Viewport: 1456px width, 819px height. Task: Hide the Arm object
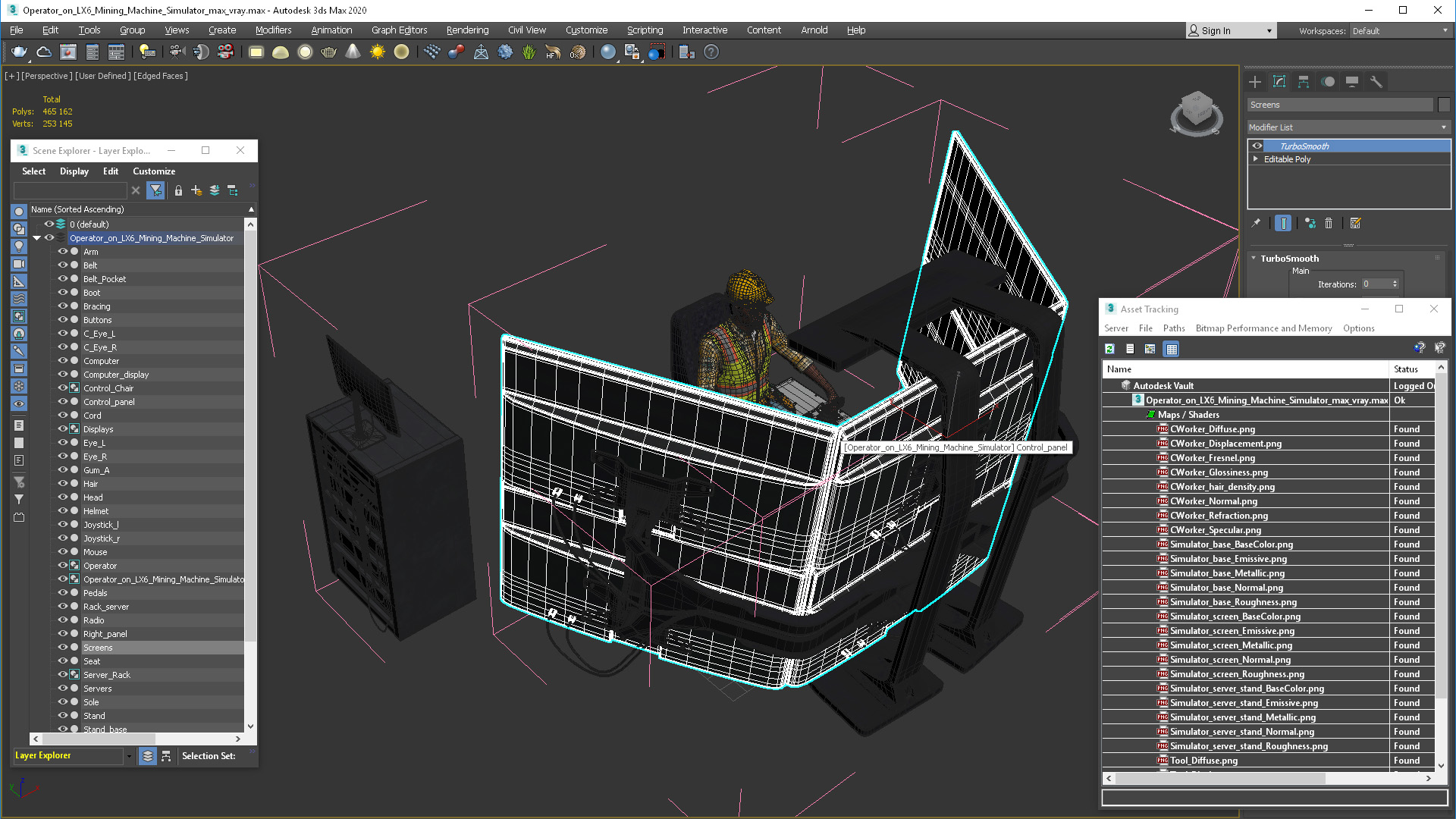point(63,252)
